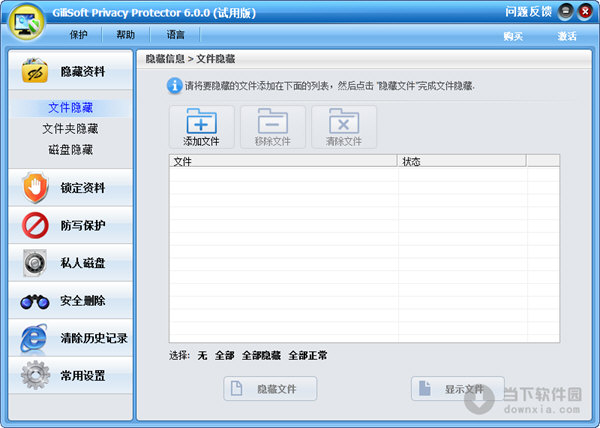Click the 清除文件 toolbar button
Viewport: 600px width, 428px height.
(344, 127)
